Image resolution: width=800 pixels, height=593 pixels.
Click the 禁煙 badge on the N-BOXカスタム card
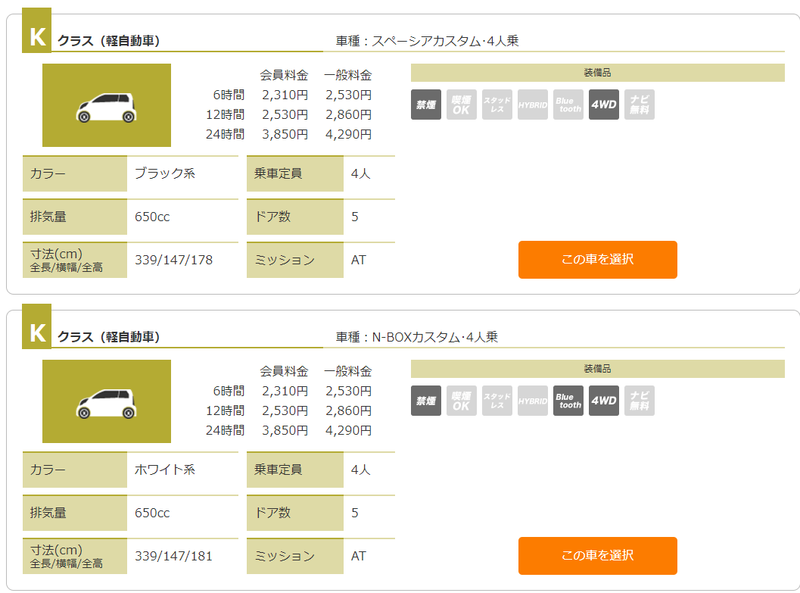coord(426,401)
